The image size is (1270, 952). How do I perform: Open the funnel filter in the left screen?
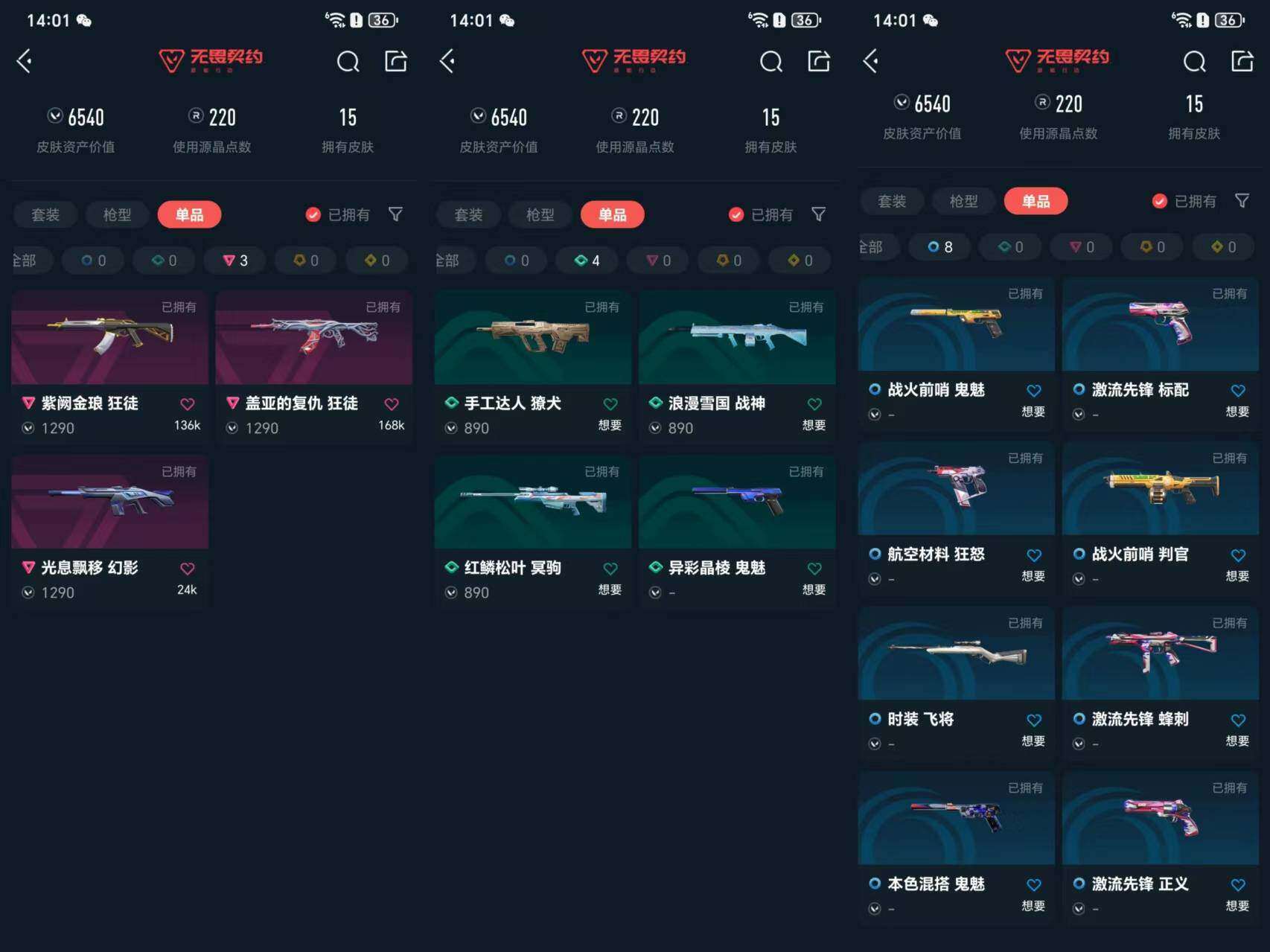tap(396, 214)
